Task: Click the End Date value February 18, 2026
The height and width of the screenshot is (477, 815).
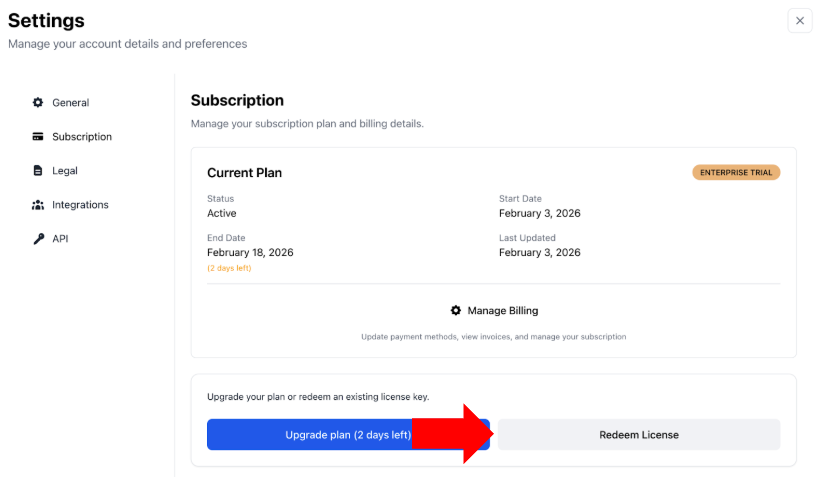Action: coord(250,253)
